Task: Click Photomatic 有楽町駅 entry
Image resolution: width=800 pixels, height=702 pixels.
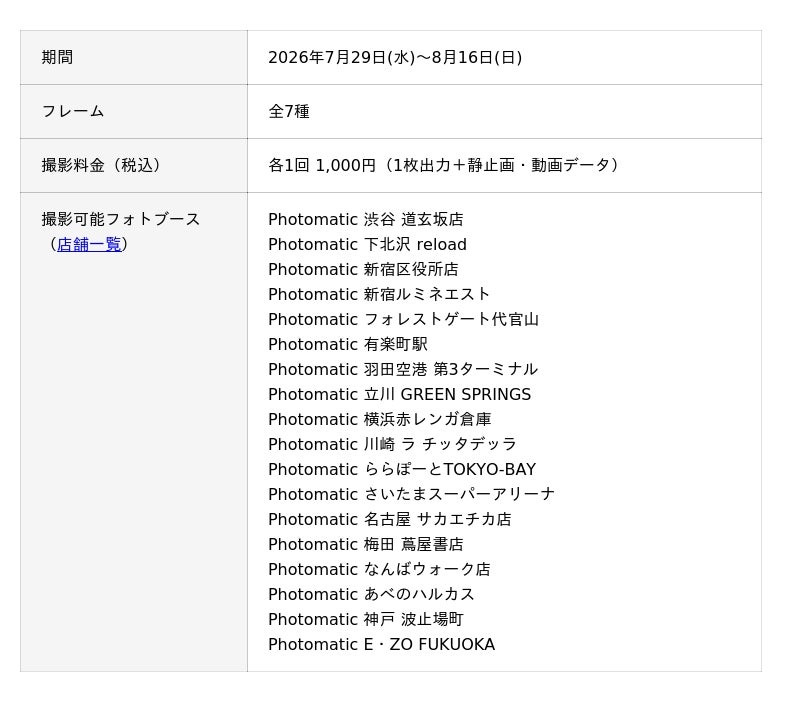Action: [348, 344]
